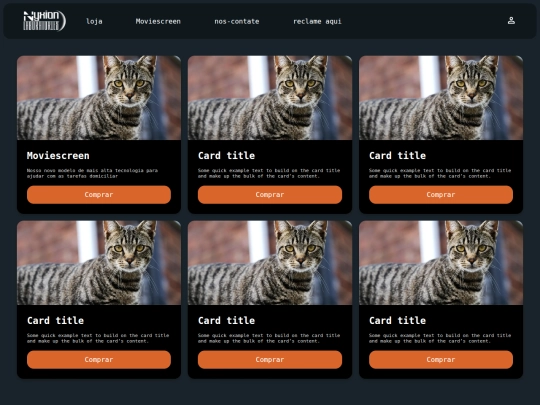Click the Nyxion logo in the navbar
The height and width of the screenshot is (405, 540).
44,21
